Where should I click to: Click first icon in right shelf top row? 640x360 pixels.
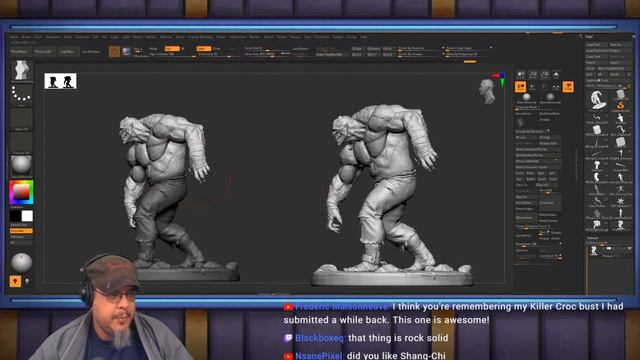pos(521,75)
